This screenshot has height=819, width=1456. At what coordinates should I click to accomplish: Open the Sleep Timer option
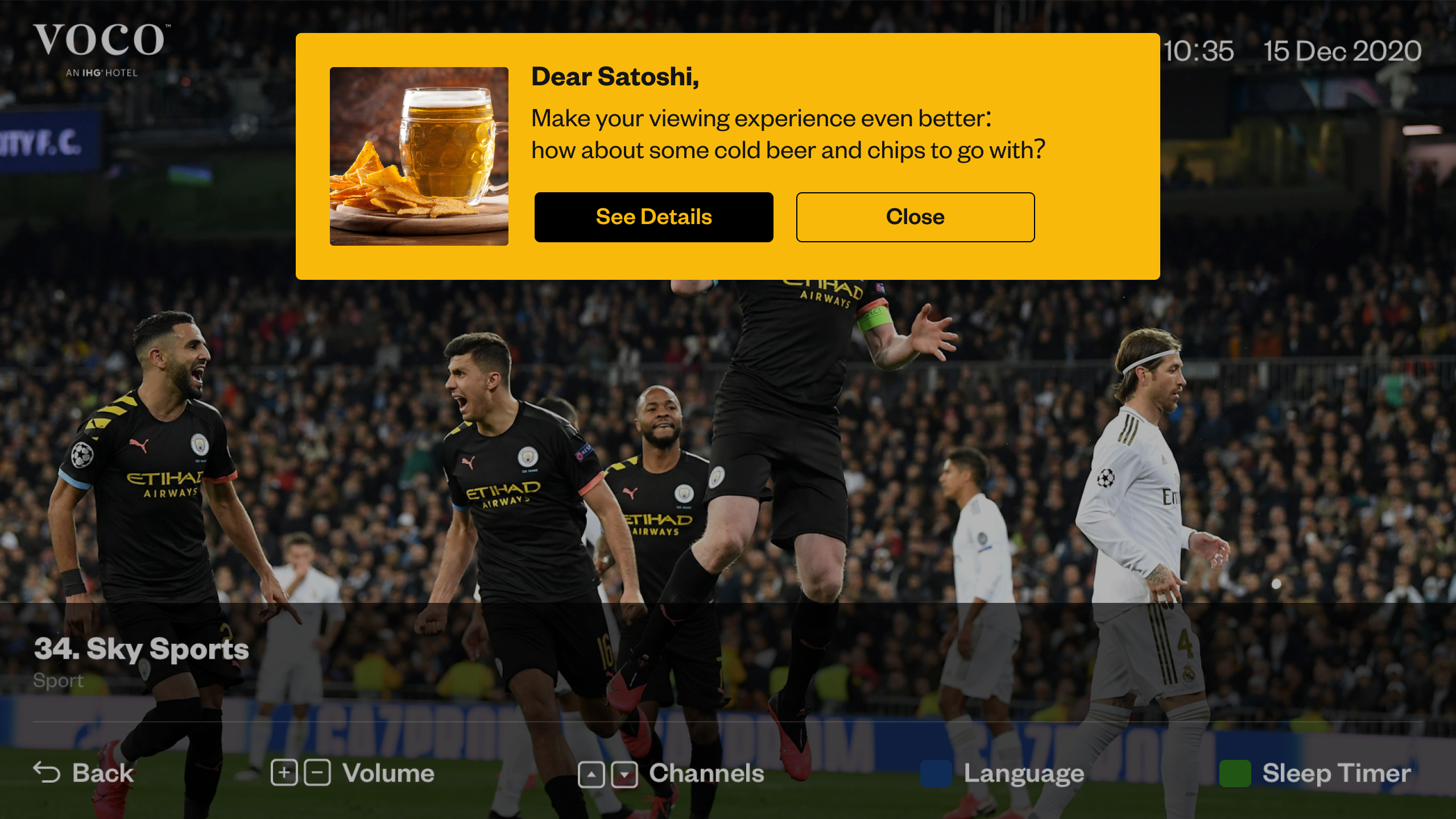[x=1337, y=773]
